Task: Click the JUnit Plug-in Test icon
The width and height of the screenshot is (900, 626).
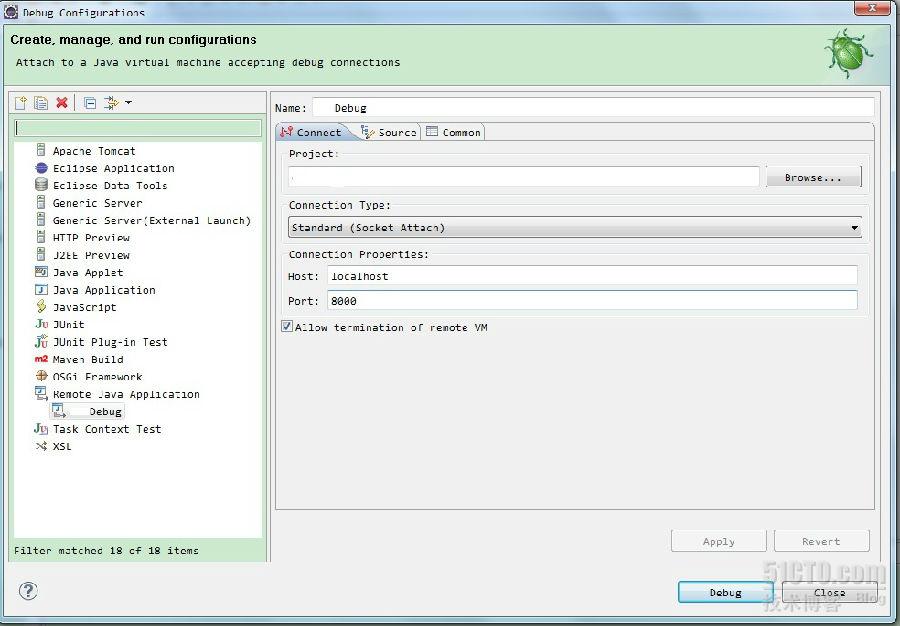Action: click(41, 342)
